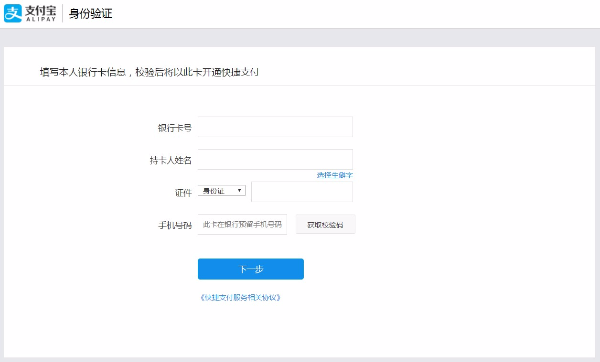The height and width of the screenshot is (362, 600).
Task: Click the blue Alipay 支 logo icon
Action: pos(13,13)
